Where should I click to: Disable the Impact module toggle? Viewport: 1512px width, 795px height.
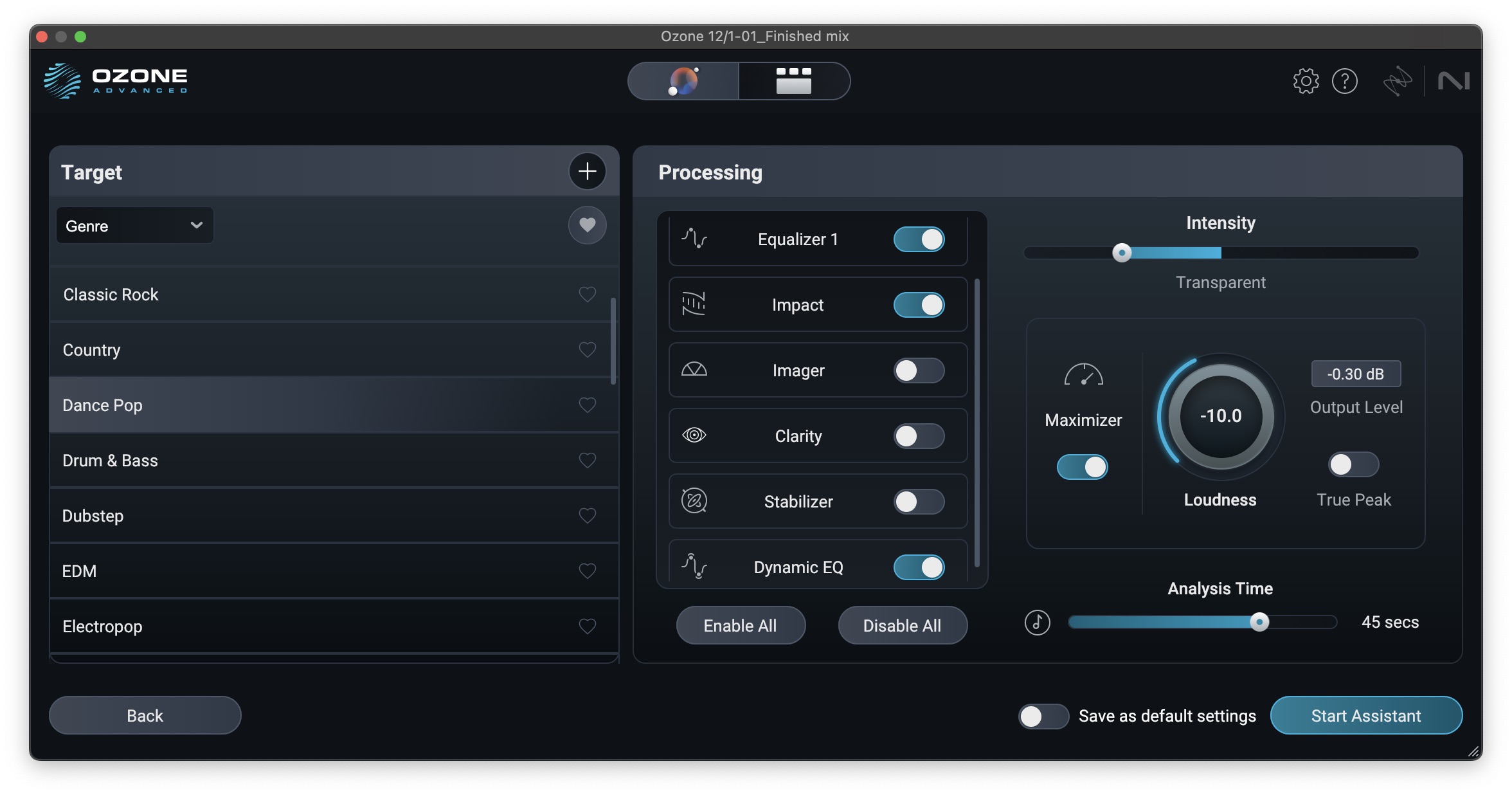pos(919,305)
